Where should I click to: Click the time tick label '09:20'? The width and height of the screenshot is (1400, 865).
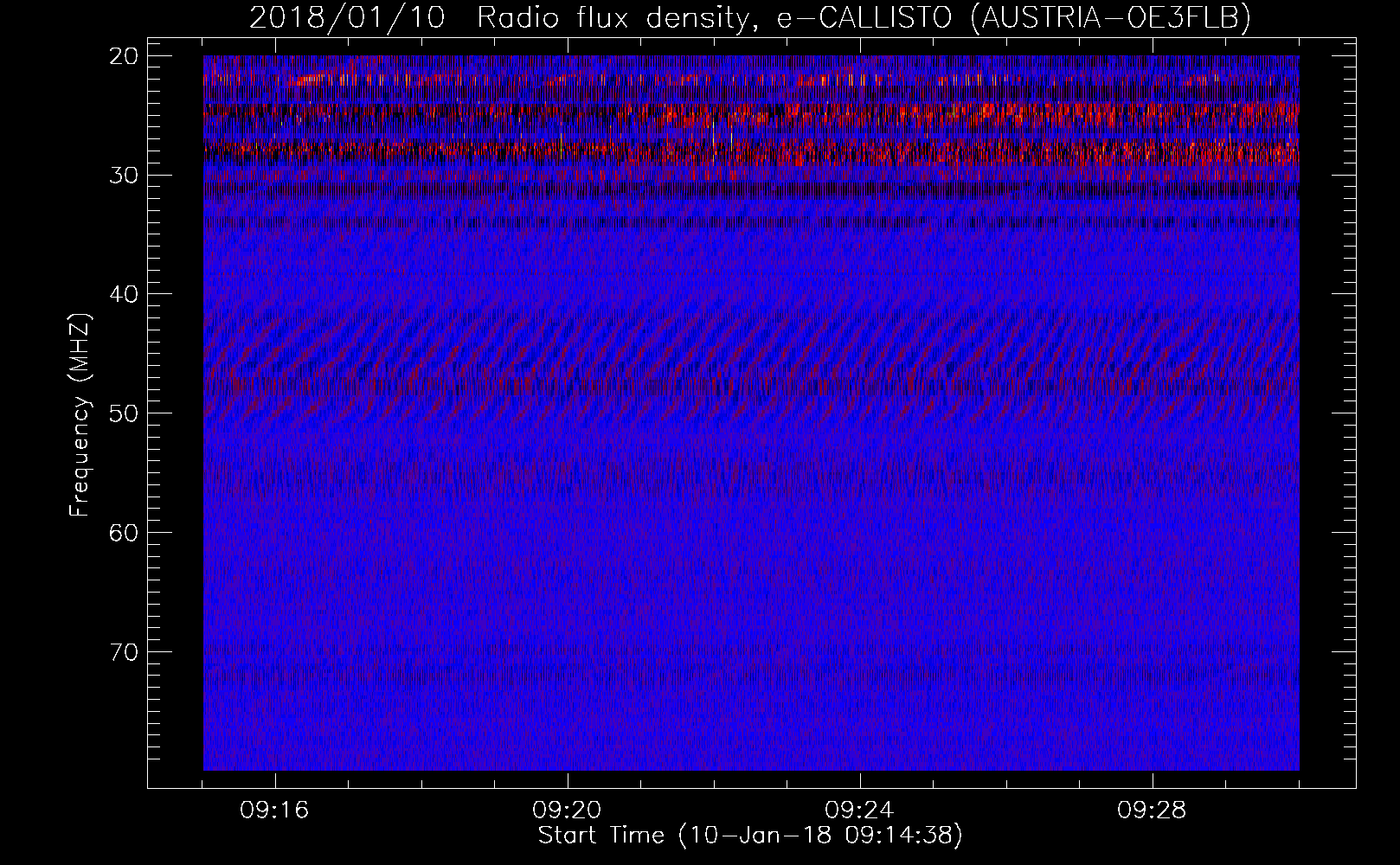tap(568, 811)
